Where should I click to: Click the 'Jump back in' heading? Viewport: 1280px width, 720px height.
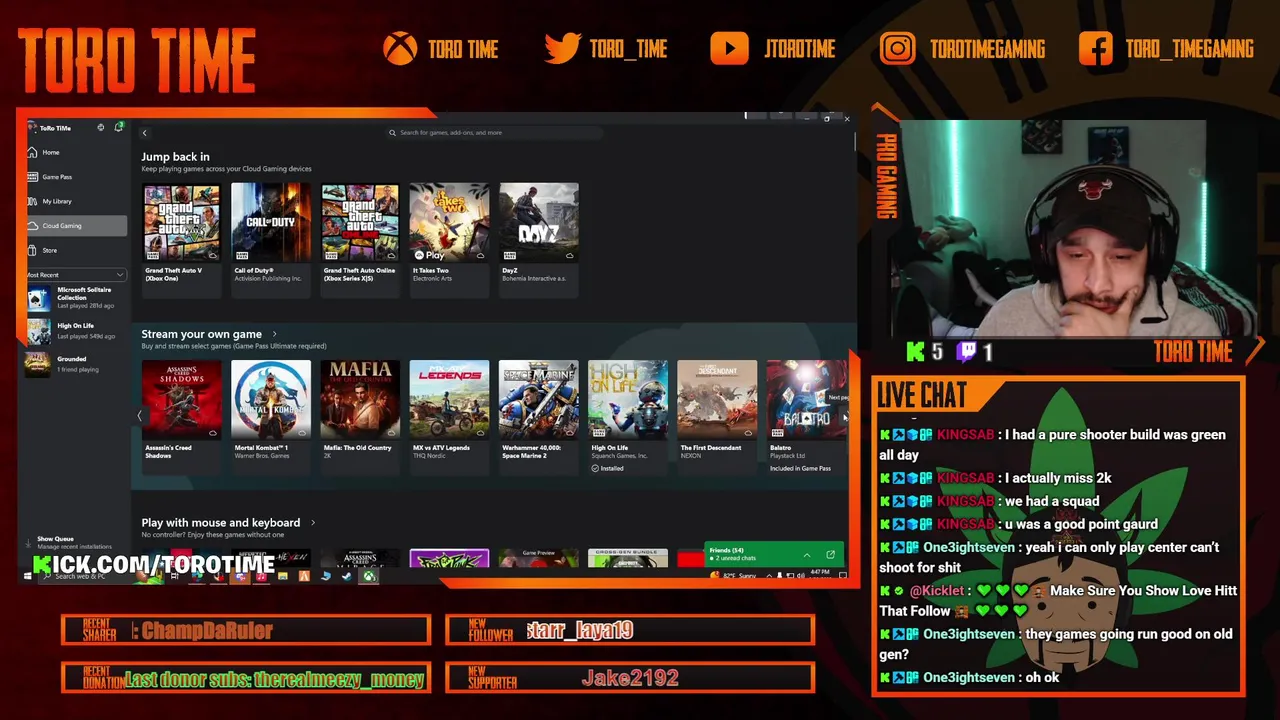point(175,156)
